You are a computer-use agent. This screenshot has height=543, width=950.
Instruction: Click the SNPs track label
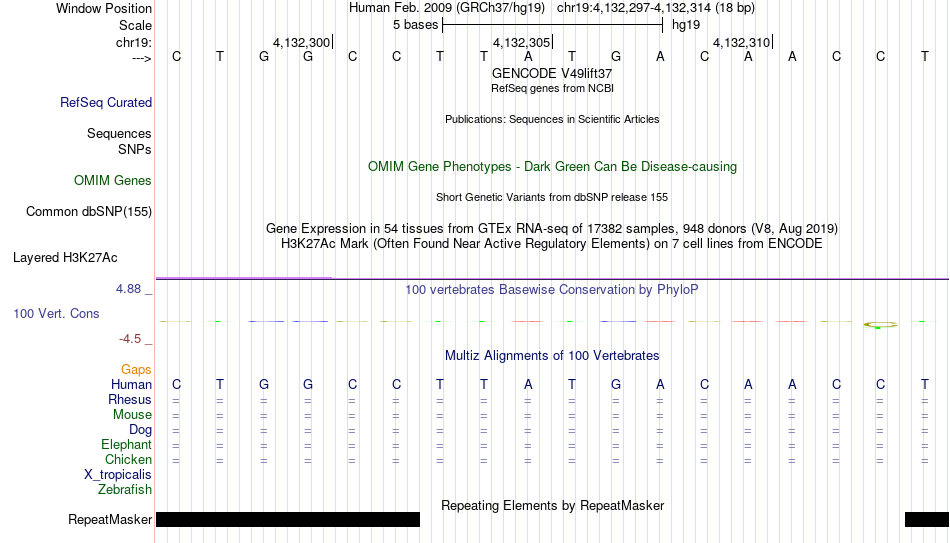point(135,149)
